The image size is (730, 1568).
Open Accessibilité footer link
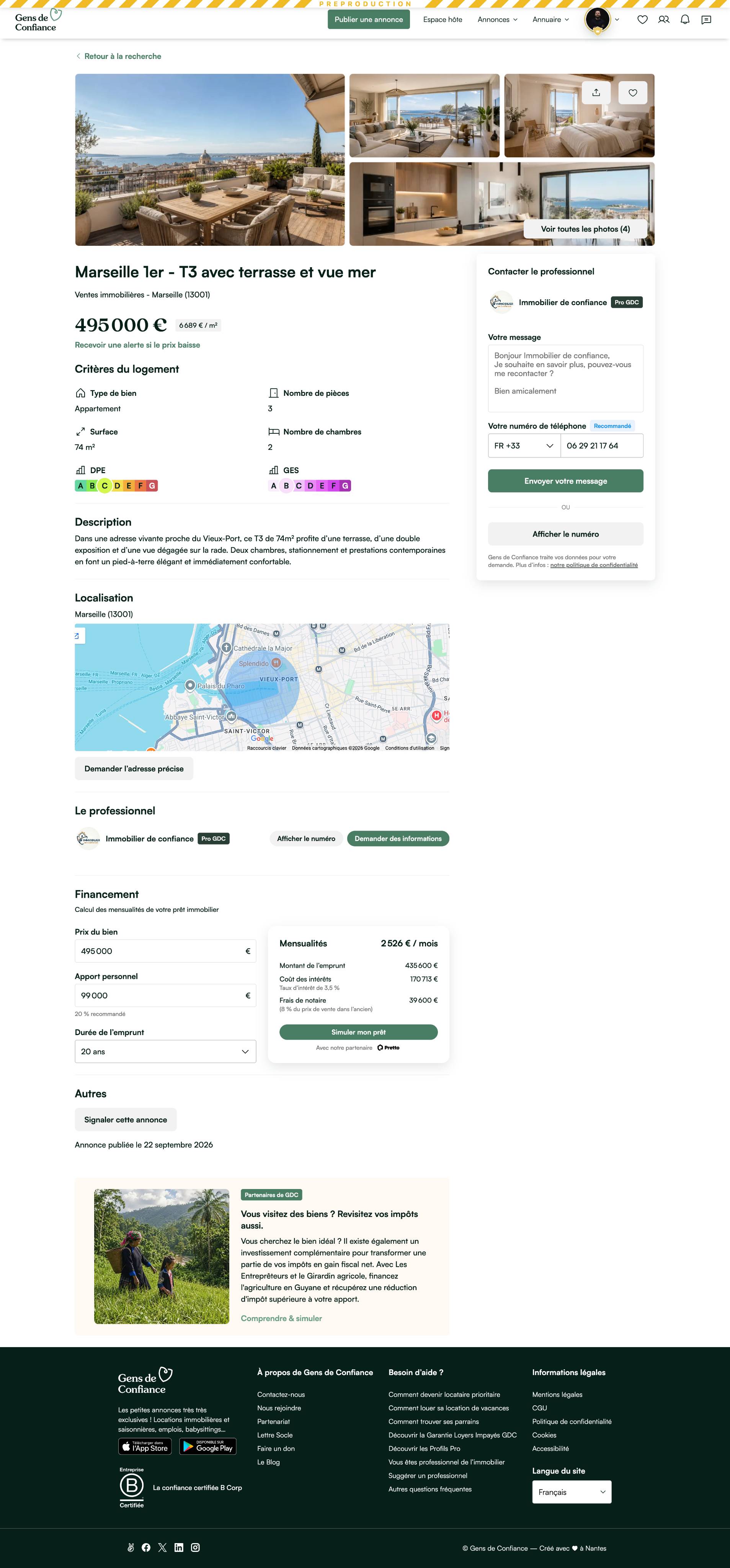pos(550,1449)
